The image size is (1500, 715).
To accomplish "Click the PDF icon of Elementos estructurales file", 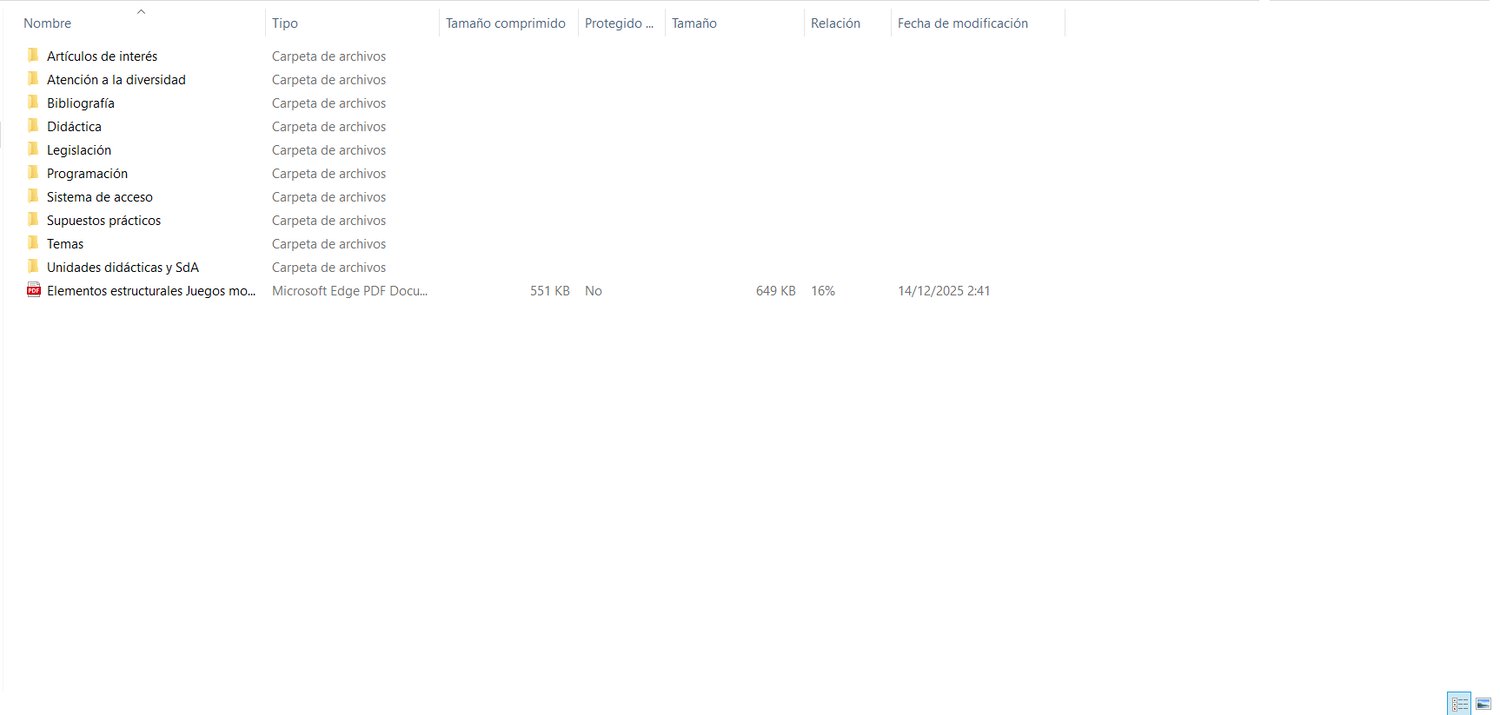I will pyautogui.click(x=34, y=290).
